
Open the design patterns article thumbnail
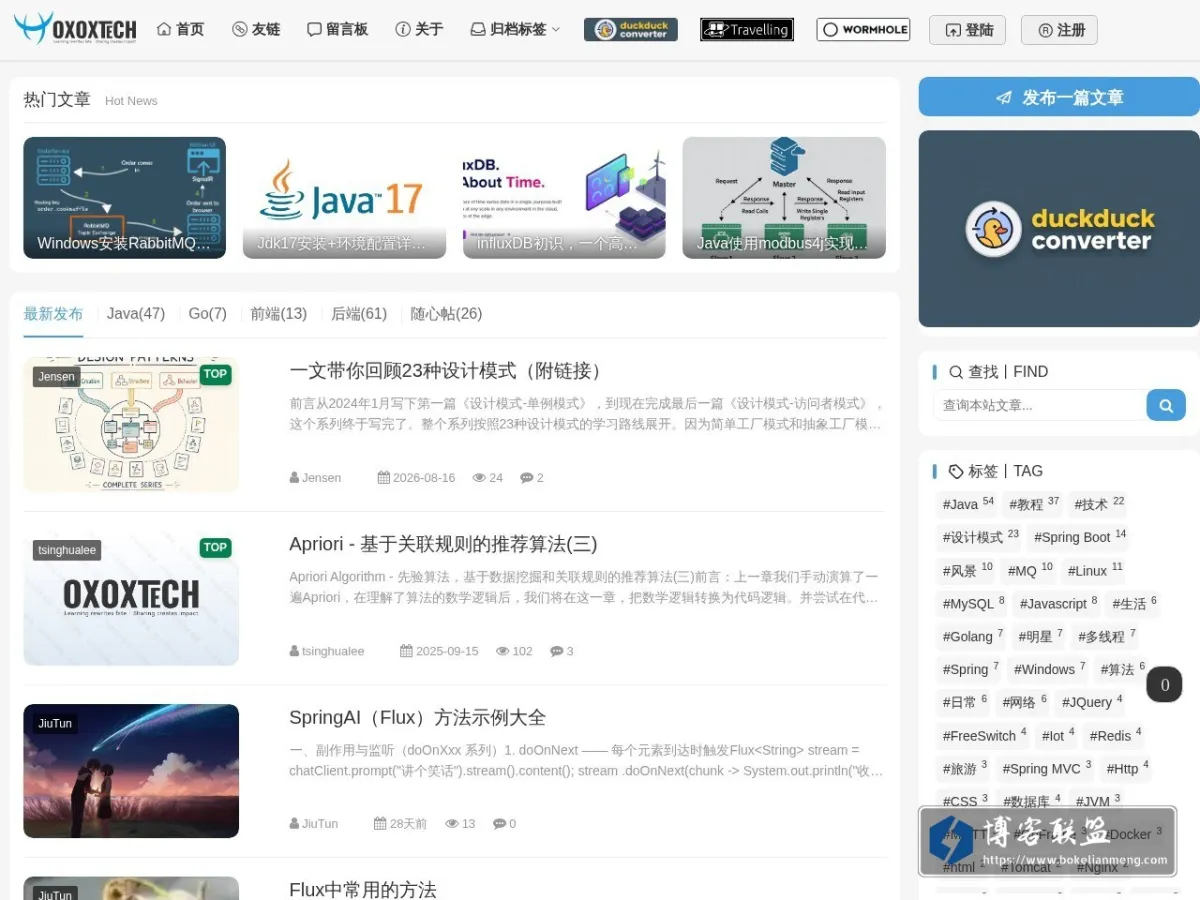click(131, 425)
